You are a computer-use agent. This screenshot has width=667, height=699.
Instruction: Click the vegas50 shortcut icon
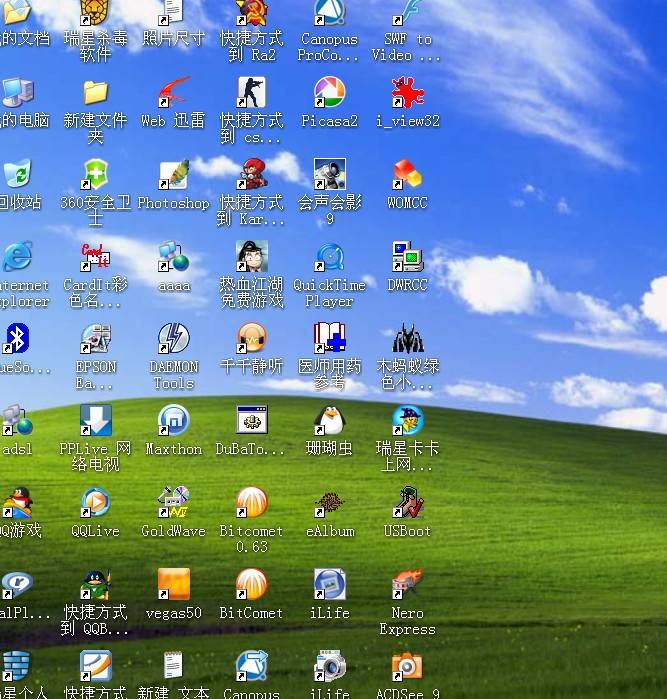tap(173, 585)
